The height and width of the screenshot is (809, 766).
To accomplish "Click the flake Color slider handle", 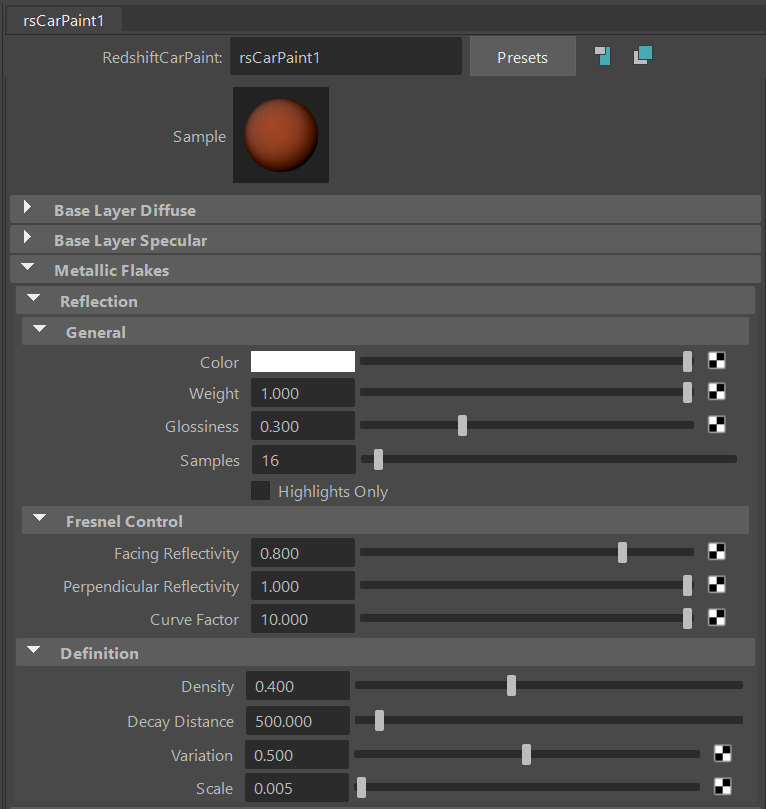I will pos(687,362).
